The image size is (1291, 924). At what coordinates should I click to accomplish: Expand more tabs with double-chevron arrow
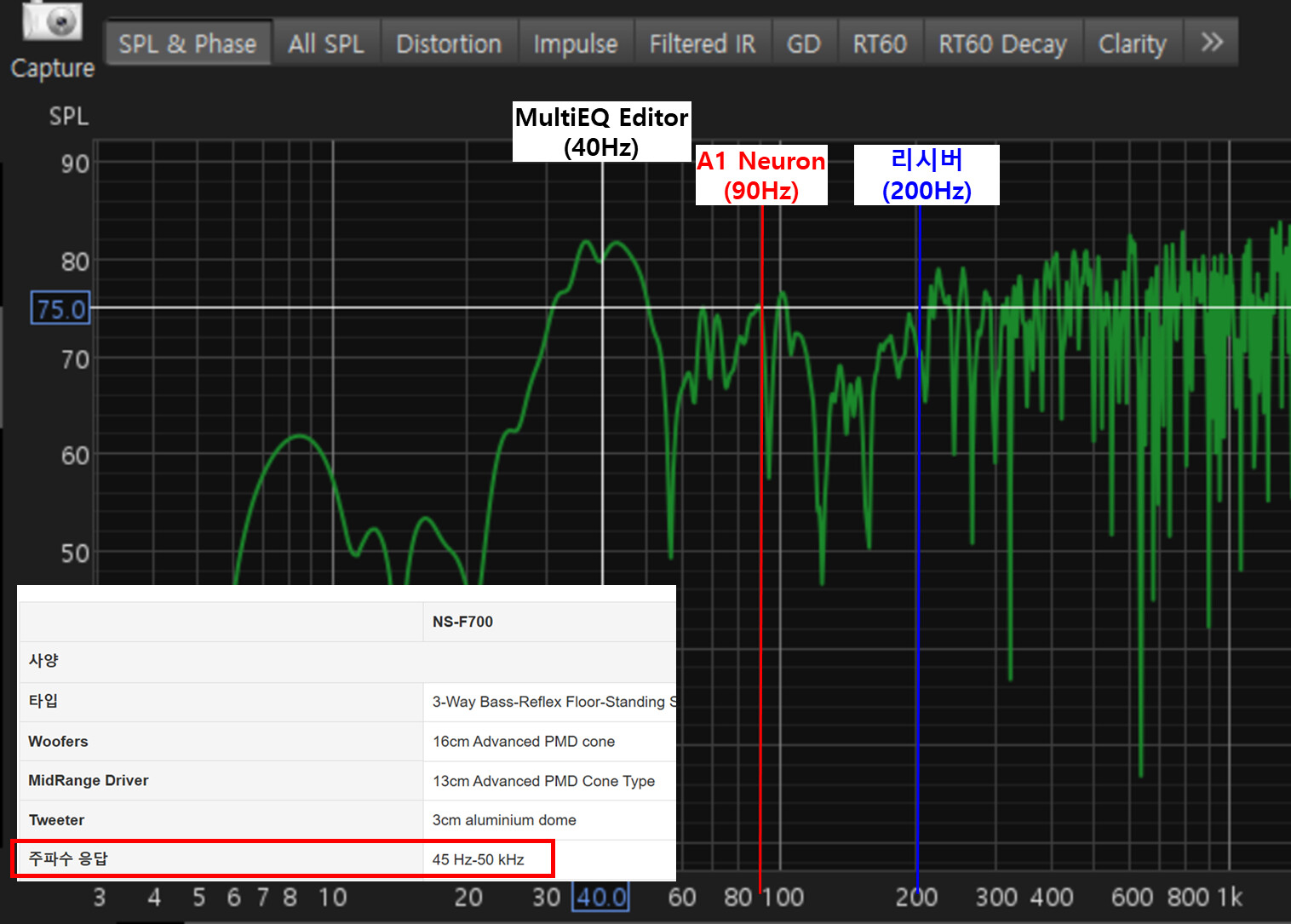[x=1211, y=43]
